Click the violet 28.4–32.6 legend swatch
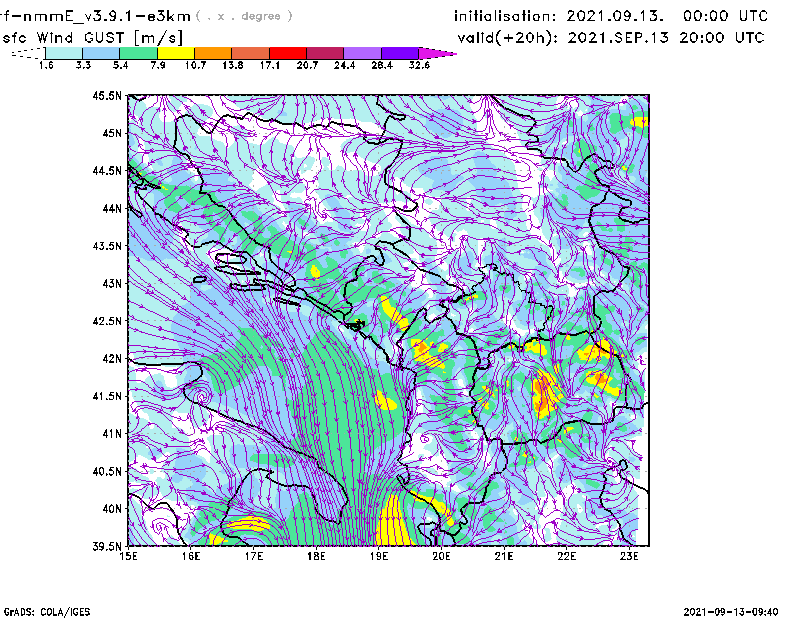 tap(399, 53)
